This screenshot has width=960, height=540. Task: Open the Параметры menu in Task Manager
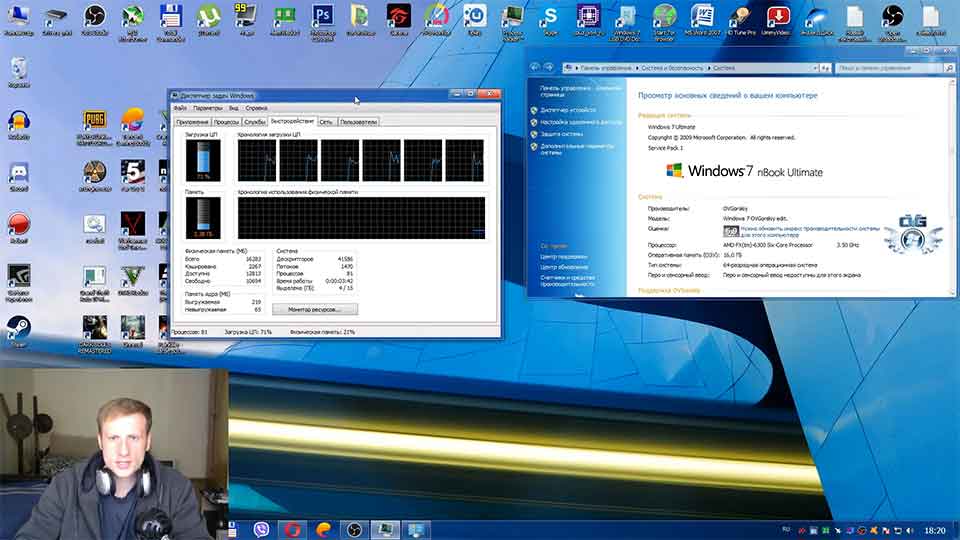[x=208, y=108]
